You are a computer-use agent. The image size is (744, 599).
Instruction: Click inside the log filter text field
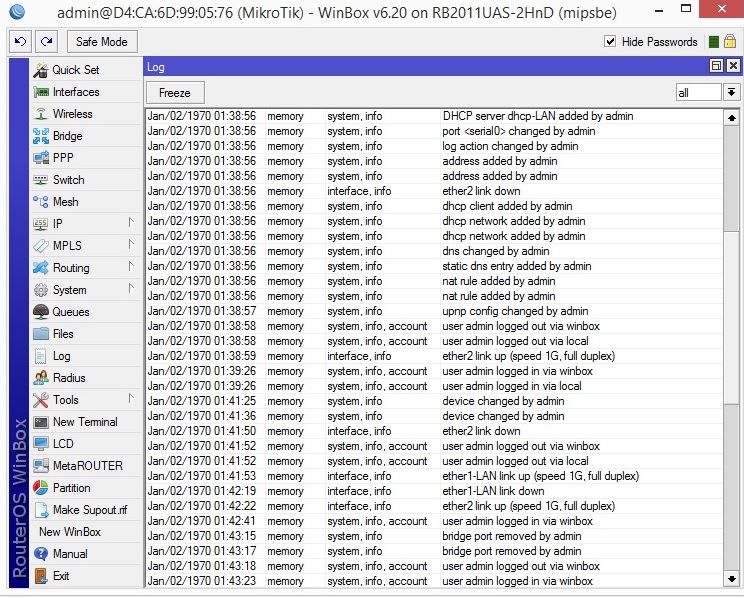coord(698,92)
